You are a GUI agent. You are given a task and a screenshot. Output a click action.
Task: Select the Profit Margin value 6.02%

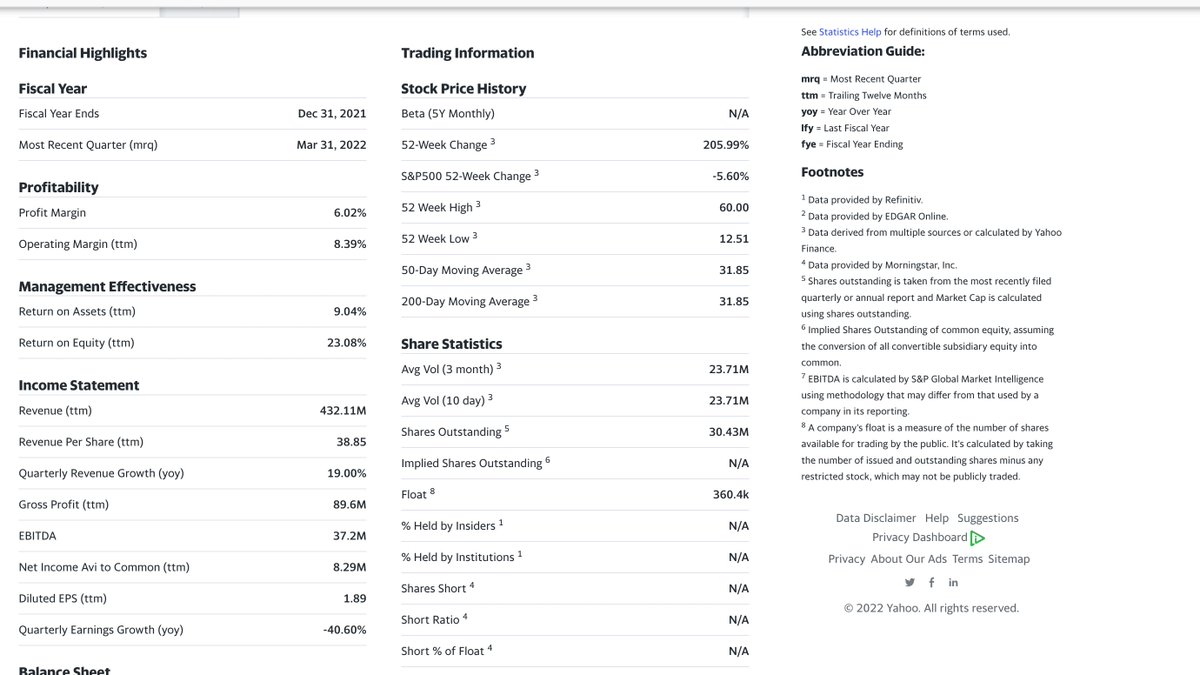tap(350, 213)
